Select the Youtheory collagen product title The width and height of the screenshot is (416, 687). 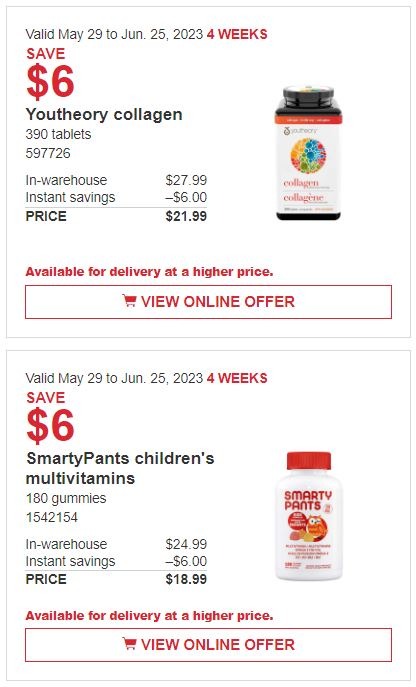tap(104, 114)
